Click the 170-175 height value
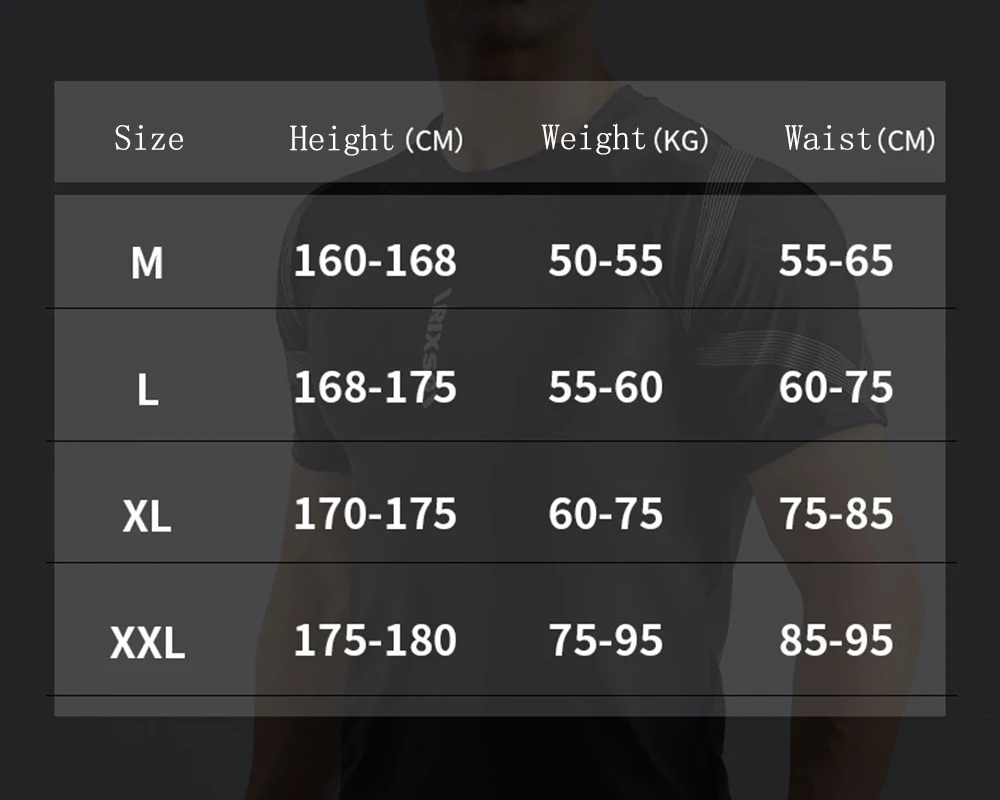Screen dimensions: 1000x800 click(x=375, y=513)
